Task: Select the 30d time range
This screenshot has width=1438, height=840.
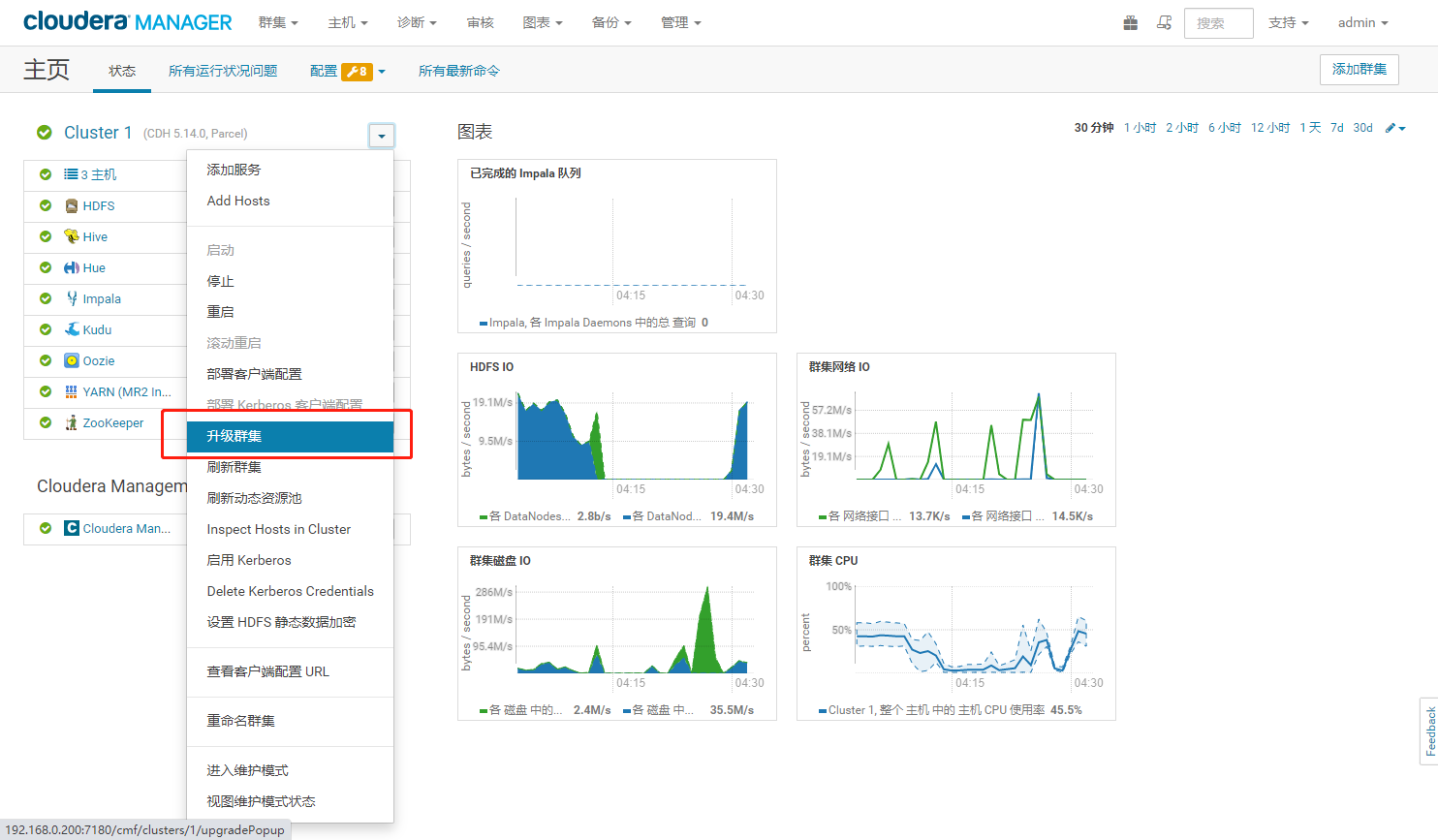Action: 1362,128
